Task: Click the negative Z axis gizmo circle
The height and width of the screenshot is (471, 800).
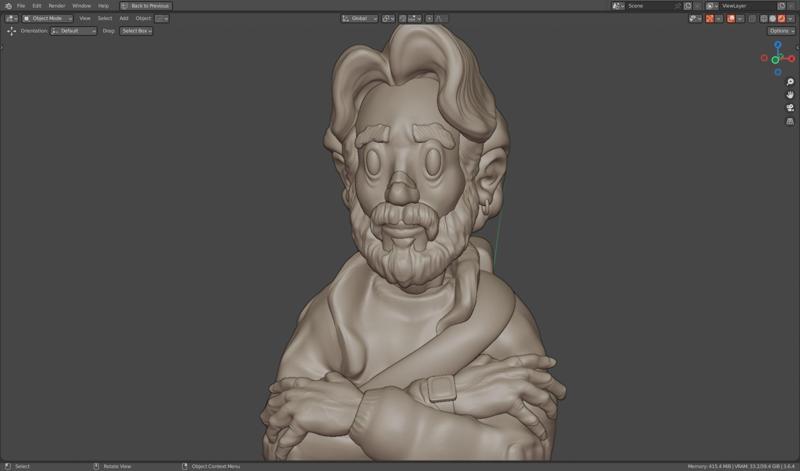Action: click(x=778, y=72)
